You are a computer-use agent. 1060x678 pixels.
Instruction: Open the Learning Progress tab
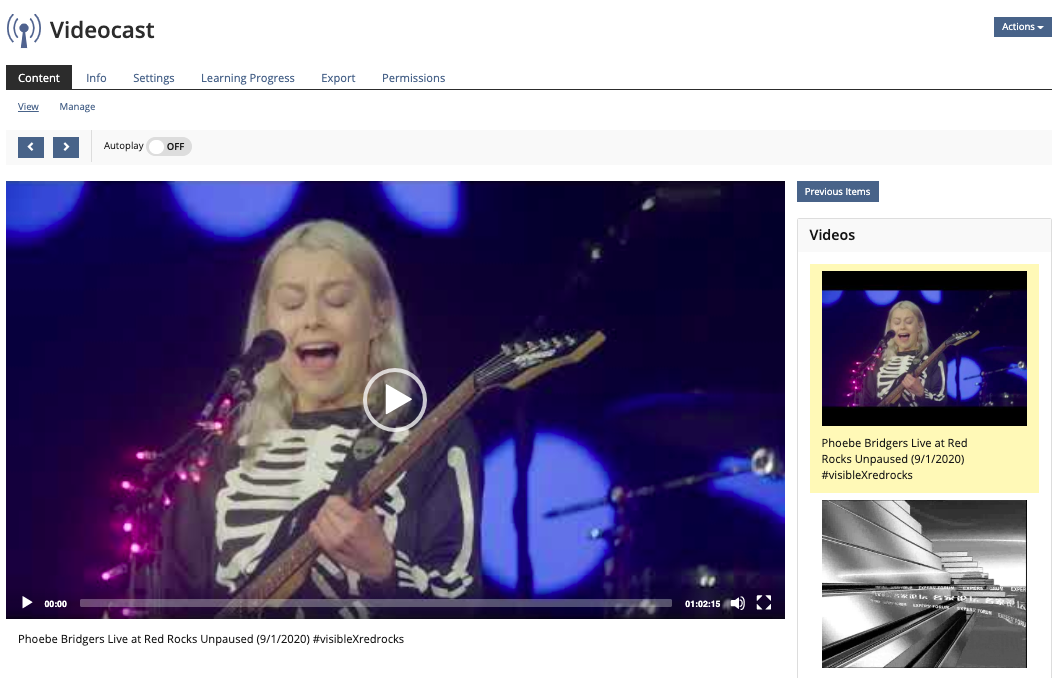point(247,78)
